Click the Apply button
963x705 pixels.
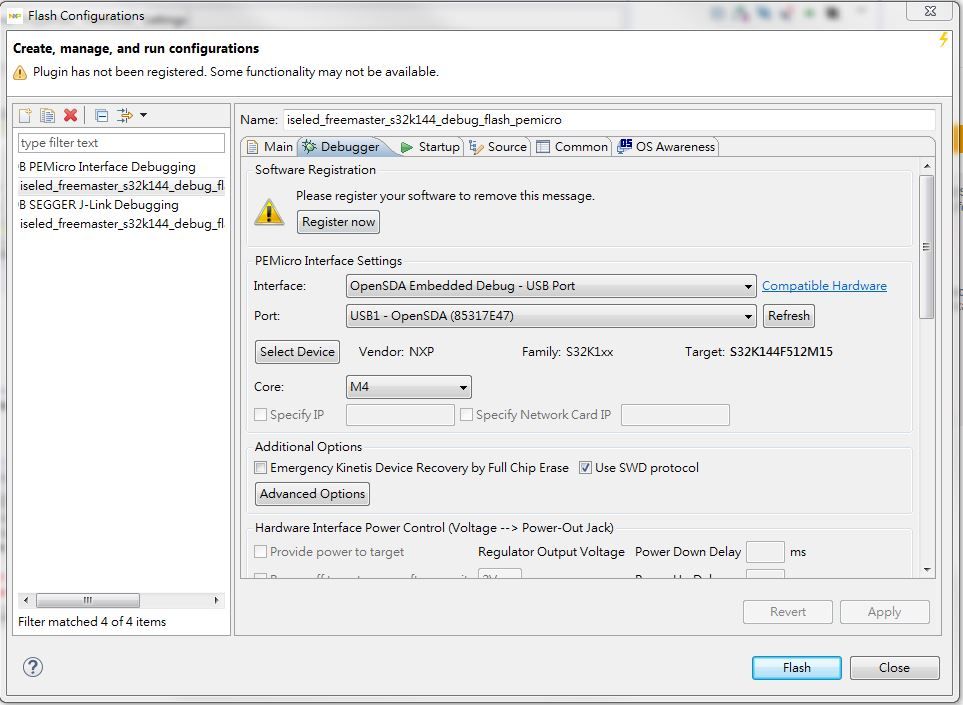pyautogui.click(x=884, y=612)
